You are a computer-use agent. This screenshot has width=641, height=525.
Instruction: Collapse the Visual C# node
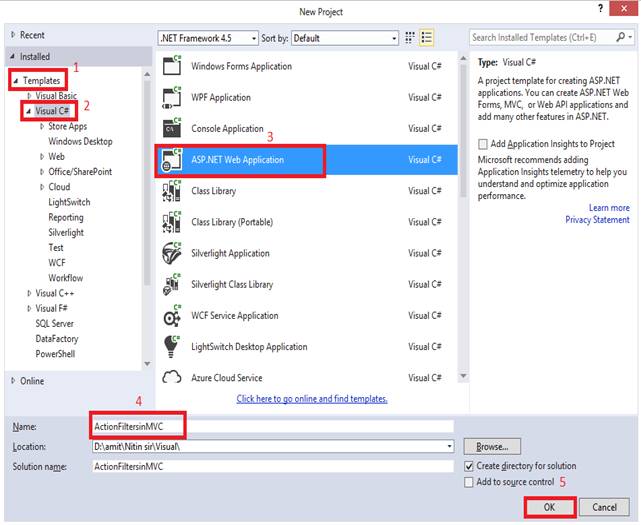pos(29,111)
